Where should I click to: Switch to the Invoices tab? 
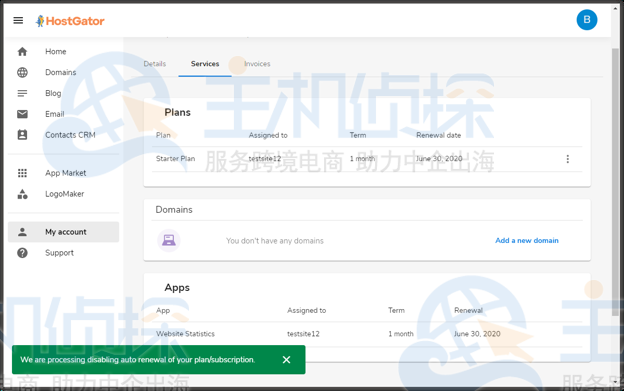point(257,64)
